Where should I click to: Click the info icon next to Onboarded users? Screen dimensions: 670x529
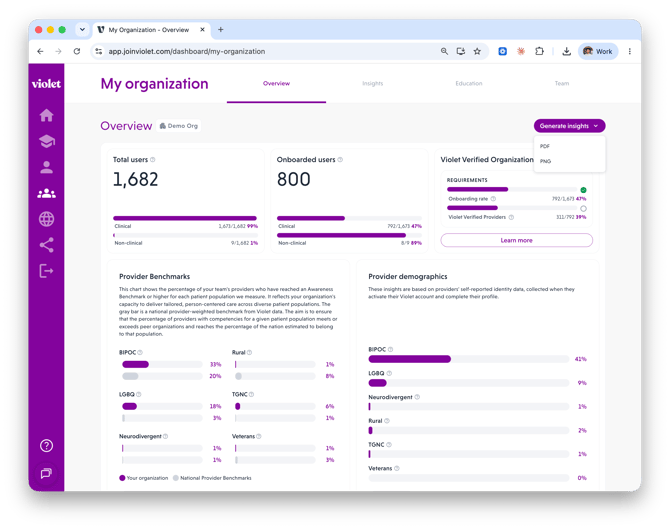point(340,160)
